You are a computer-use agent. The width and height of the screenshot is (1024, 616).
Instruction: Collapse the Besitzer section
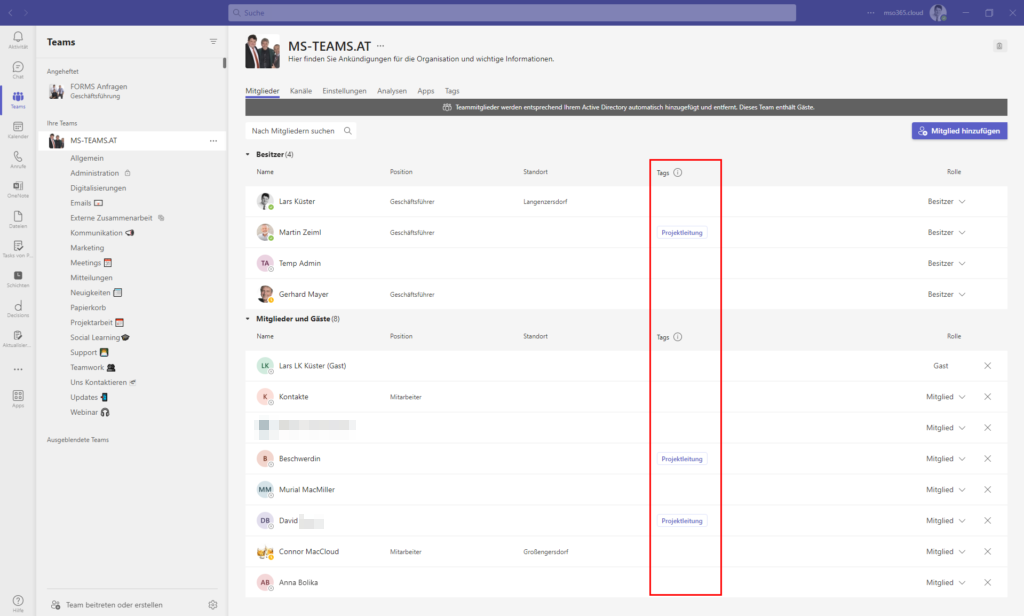[x=248, y=155]
